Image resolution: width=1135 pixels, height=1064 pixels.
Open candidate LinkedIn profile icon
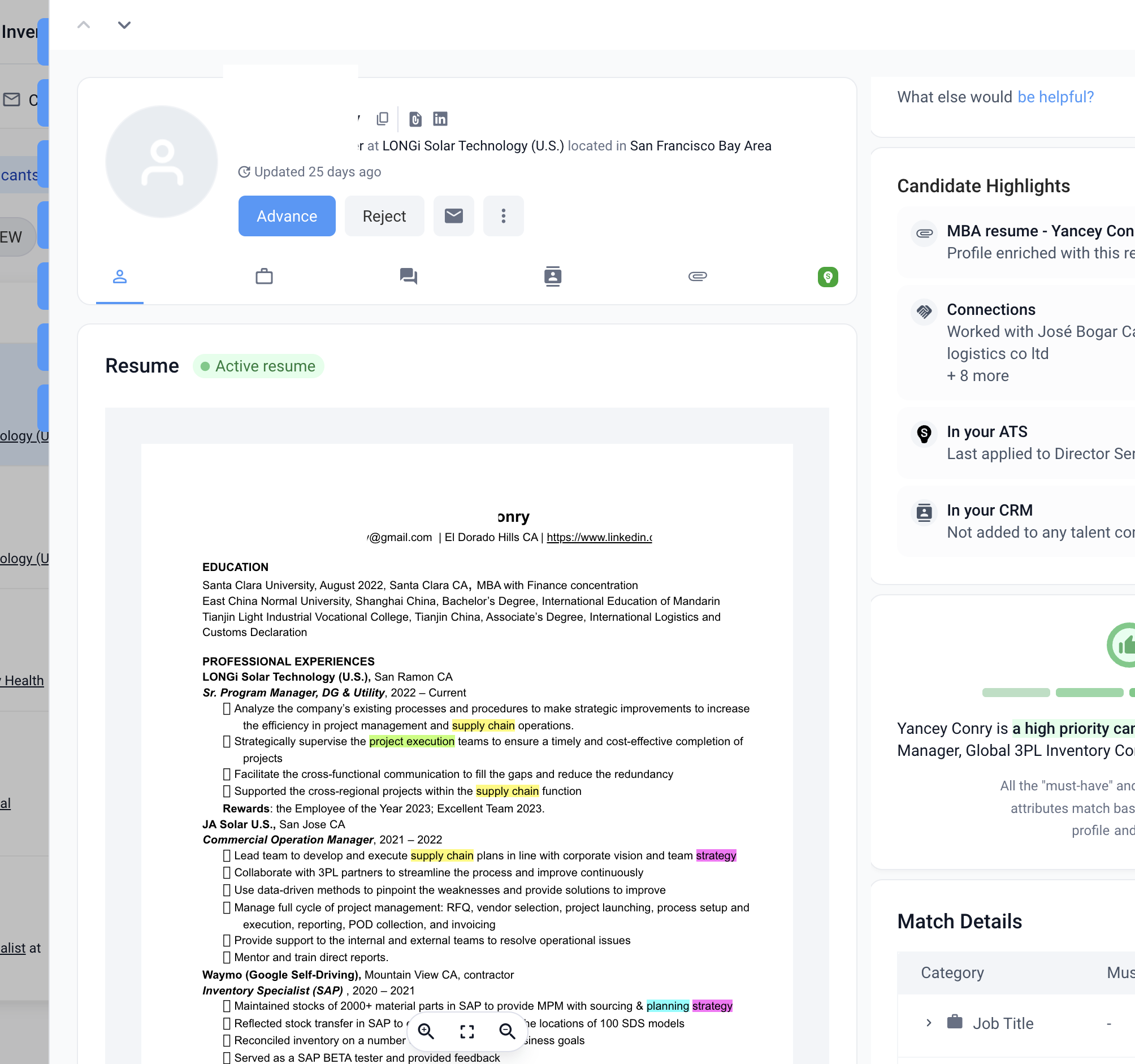click(x=440, y=119)
